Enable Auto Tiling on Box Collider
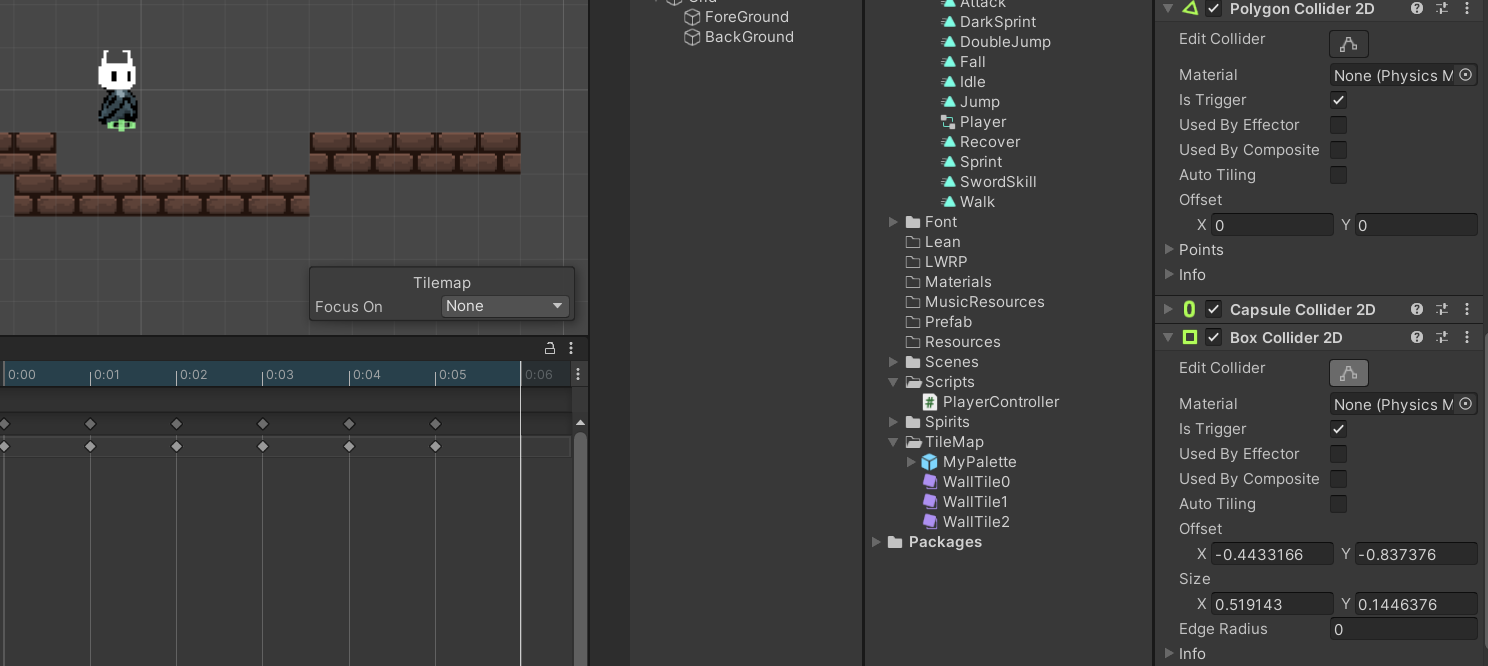Viewport: 1488px width, 666px height. [x=1338, y=504]
